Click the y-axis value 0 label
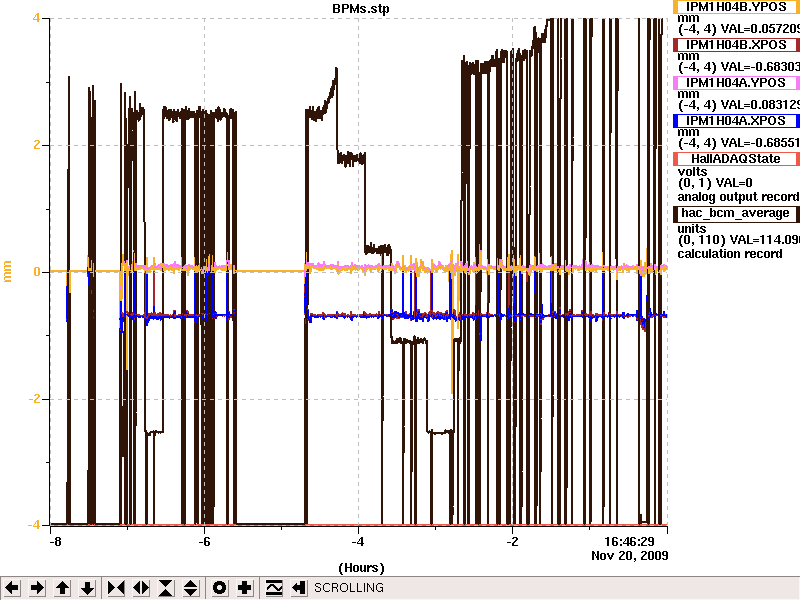This screenshot has width=800, height=600. coord(36,272)
